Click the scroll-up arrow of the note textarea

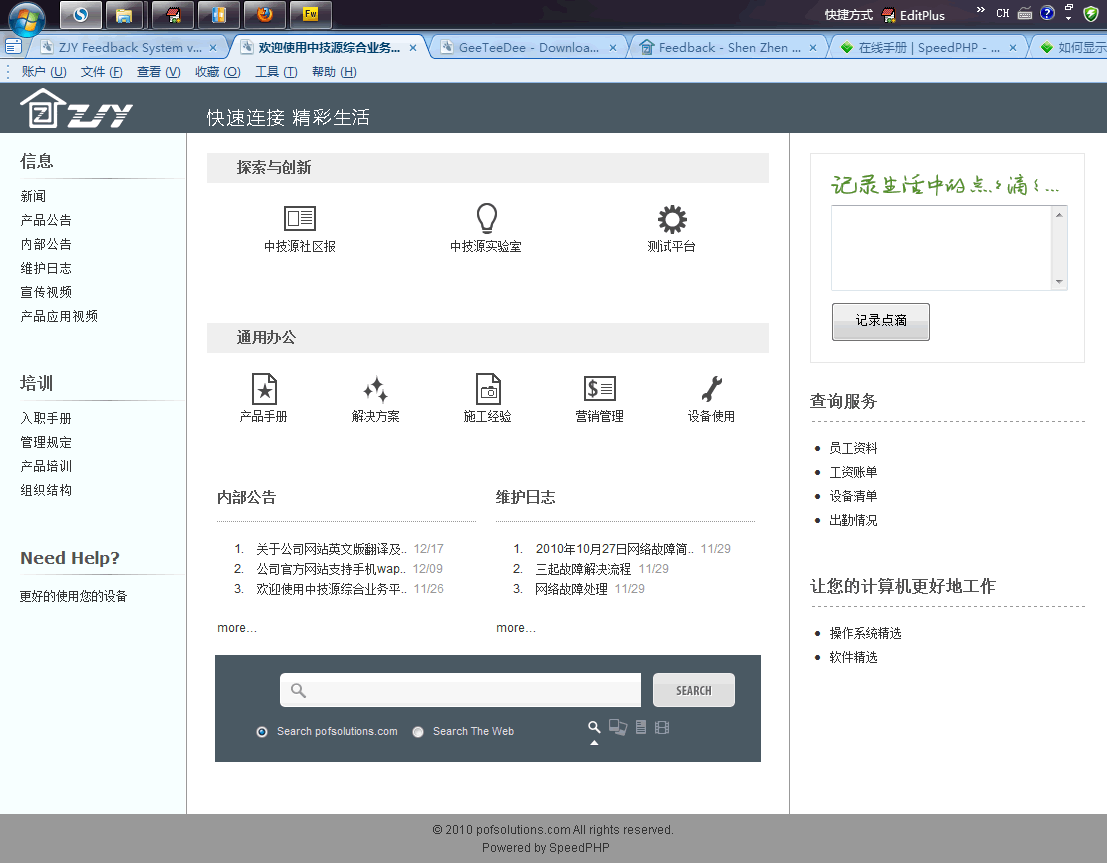(1059, 215)
